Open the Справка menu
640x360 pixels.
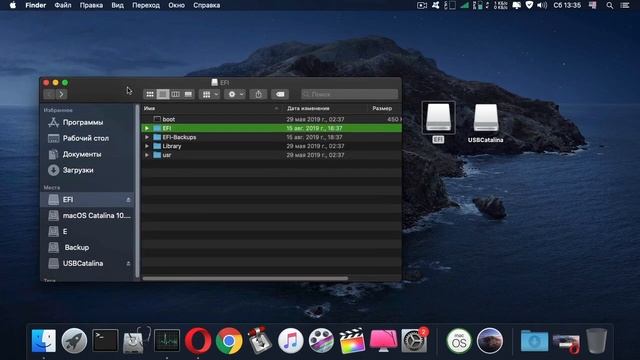pos(207,5)
